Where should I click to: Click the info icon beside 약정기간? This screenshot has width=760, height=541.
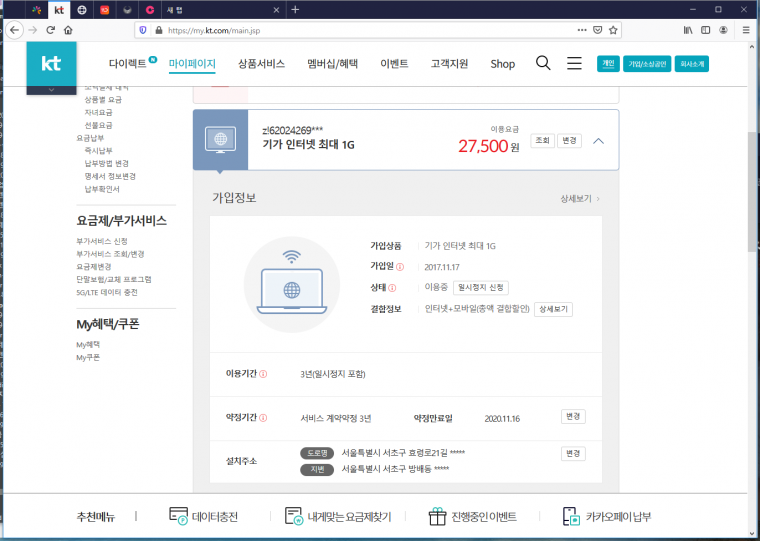pyautogui.click(x=263, y=418)
